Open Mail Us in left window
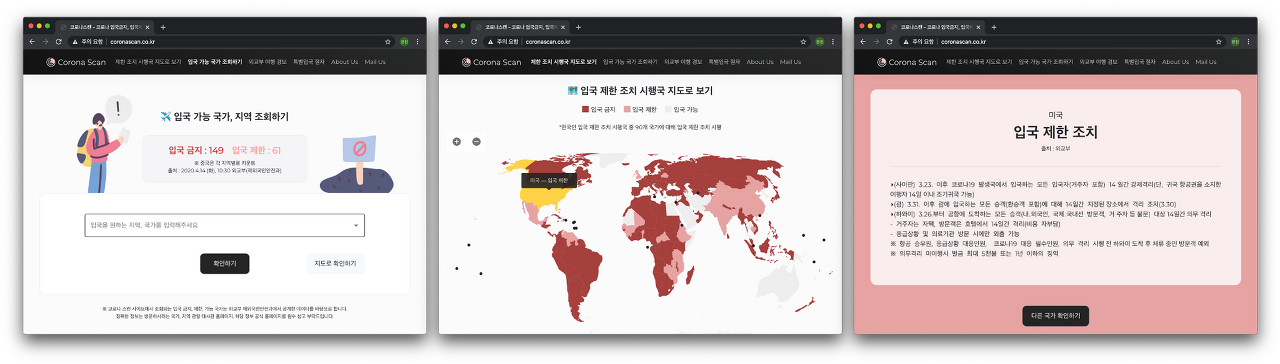Viewport: 1280px width, 364px height. pyautogui.click(x=375, y=62)
